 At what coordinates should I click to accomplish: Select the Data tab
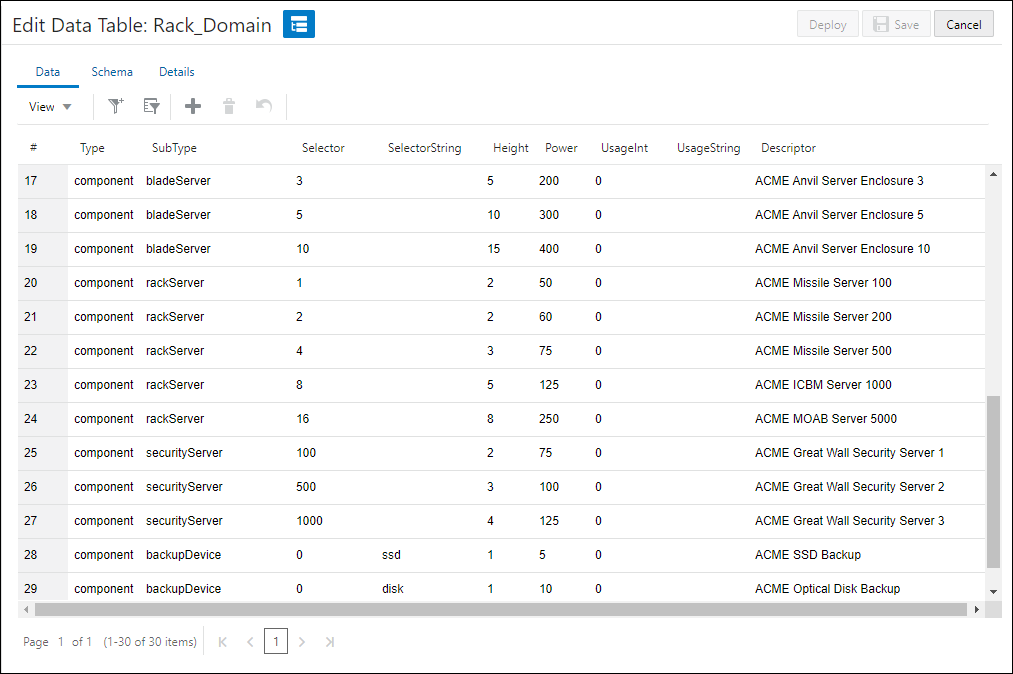pos(47,71)
